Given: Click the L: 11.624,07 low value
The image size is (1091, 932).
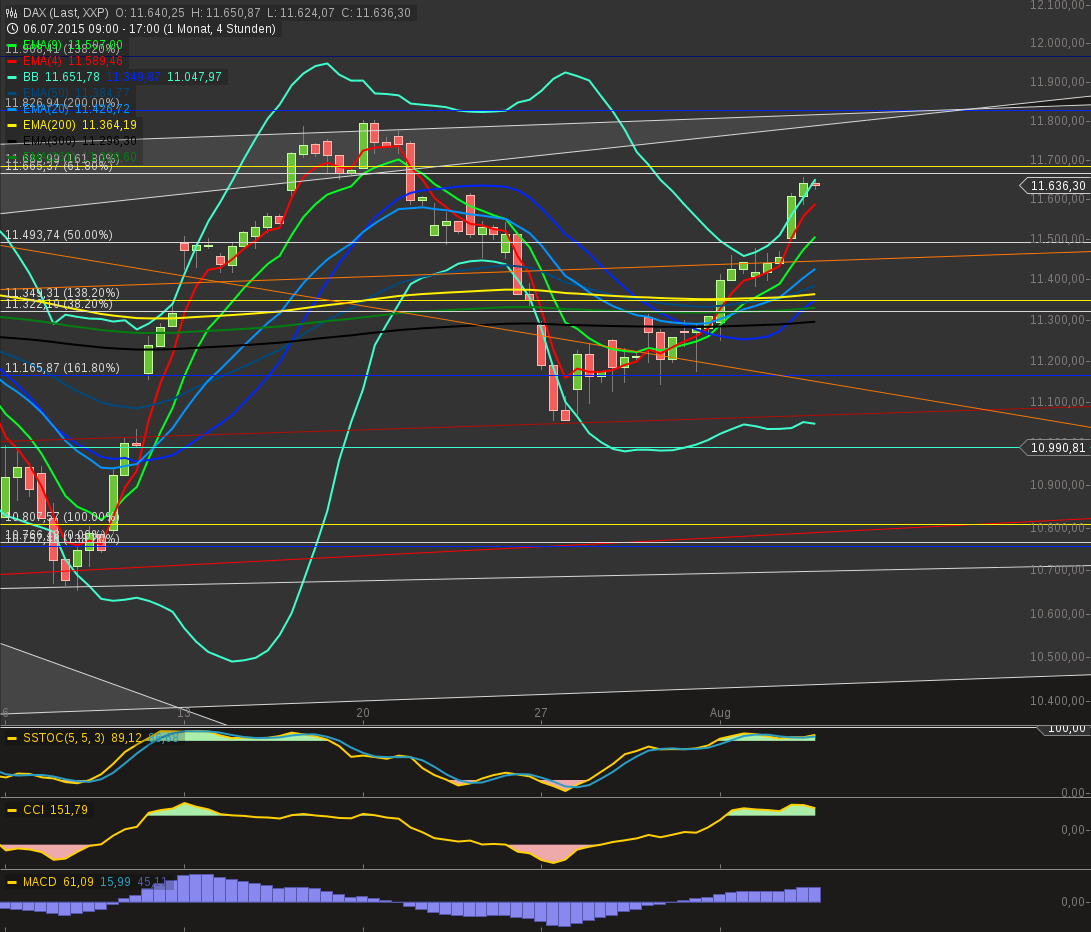Looking at the screenshot, I should [x=301, y=13].
